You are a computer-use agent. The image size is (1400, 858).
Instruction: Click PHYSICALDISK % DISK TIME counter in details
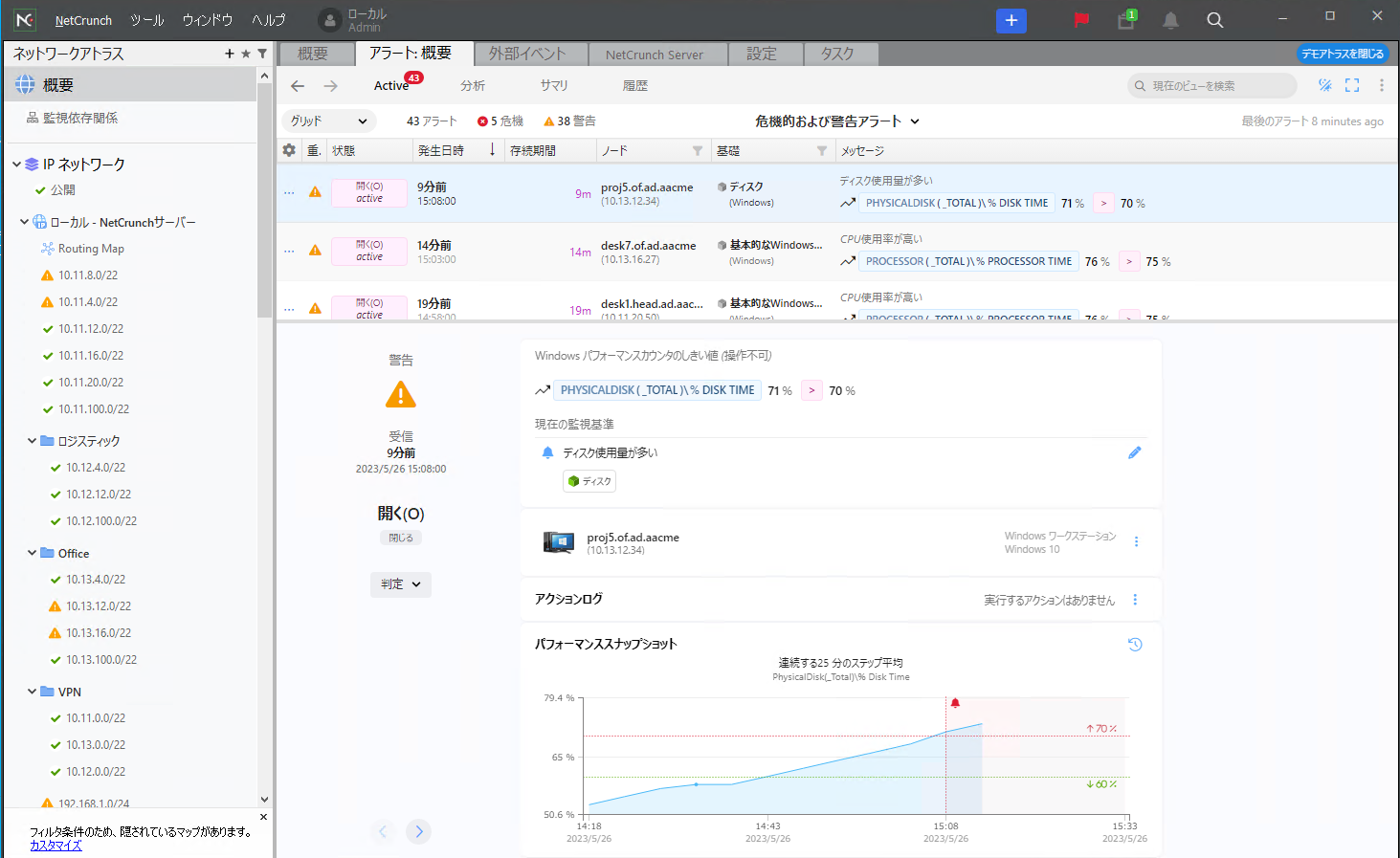tap(657, 390)
